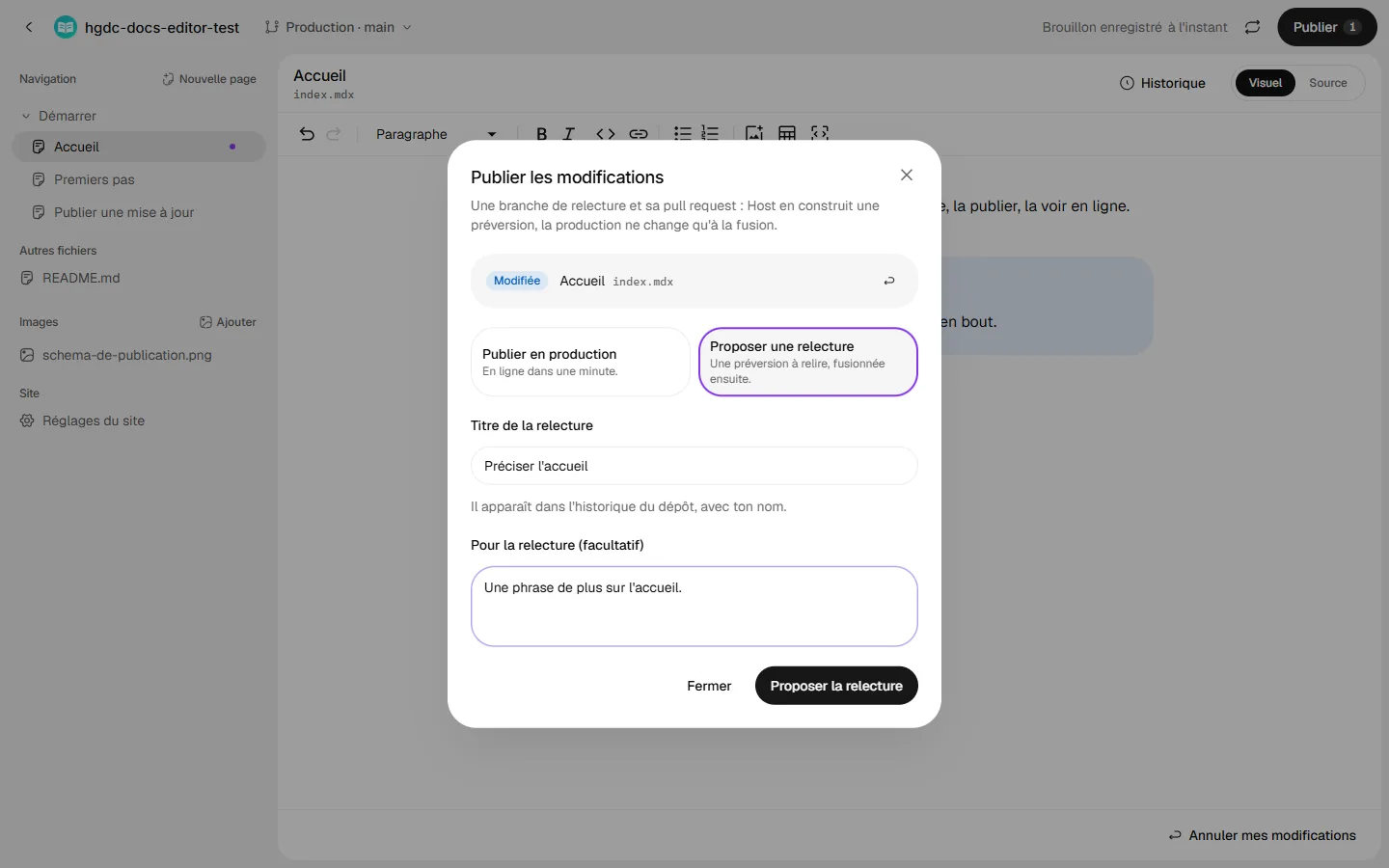Select the schema-de-publication.png image file
Image resolution: width=1389 pixels, height=868 pixels.
click(x=139, y=355)
